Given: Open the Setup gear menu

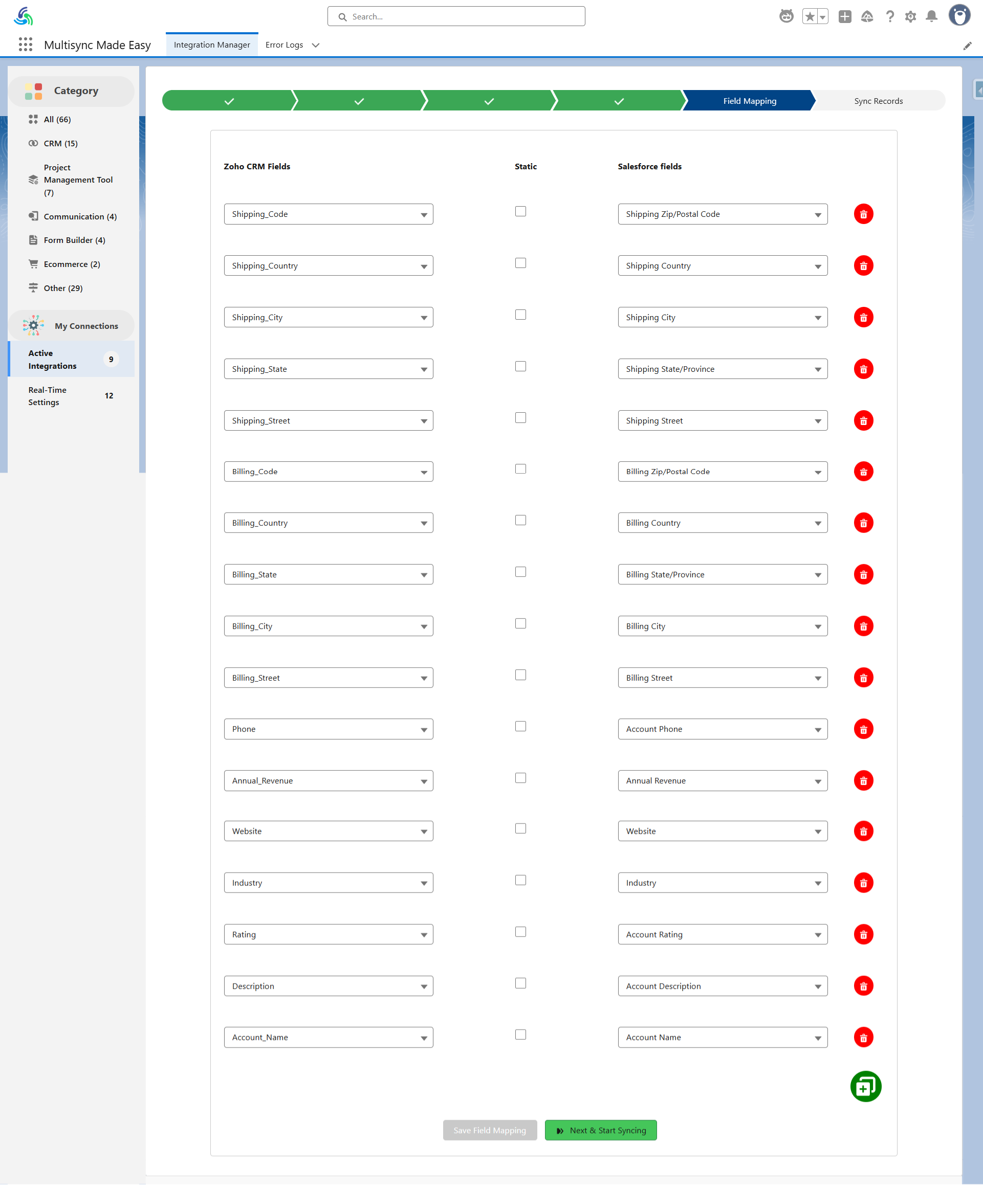Looking at the screenshot, I should (x=910, y=16).
